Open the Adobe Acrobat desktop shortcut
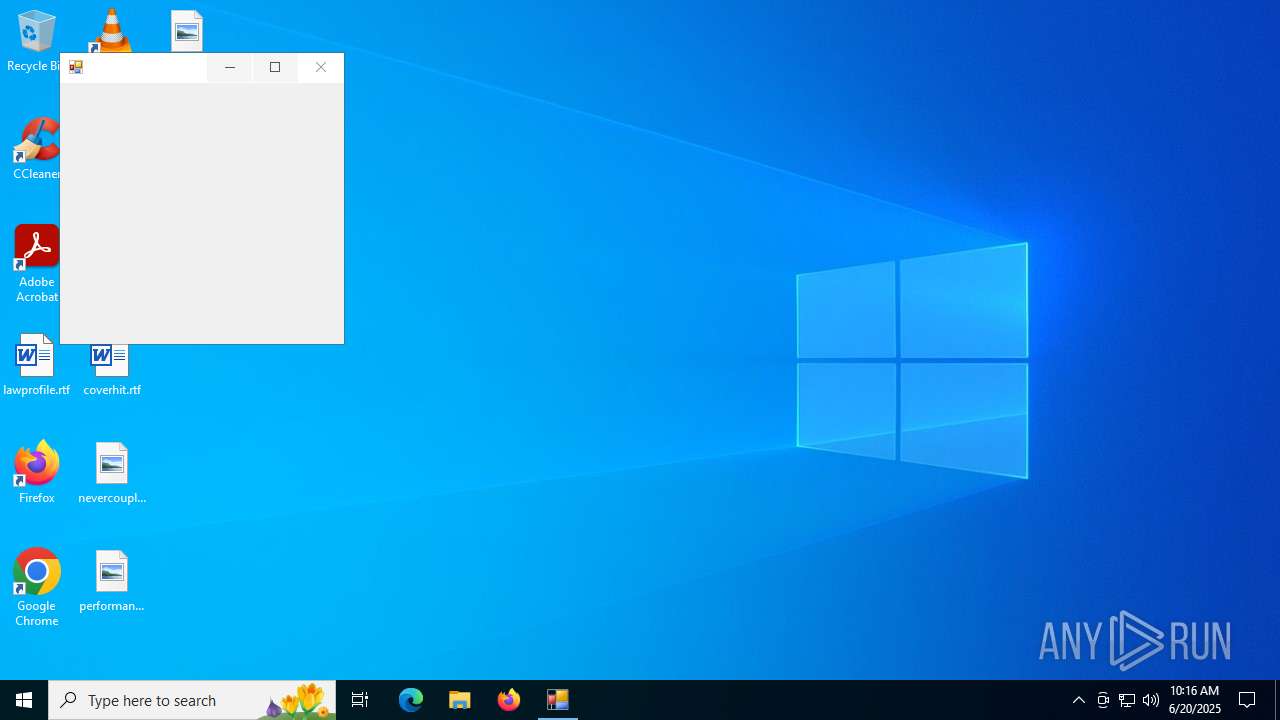 pyautogui.click(x=36, y=263)
